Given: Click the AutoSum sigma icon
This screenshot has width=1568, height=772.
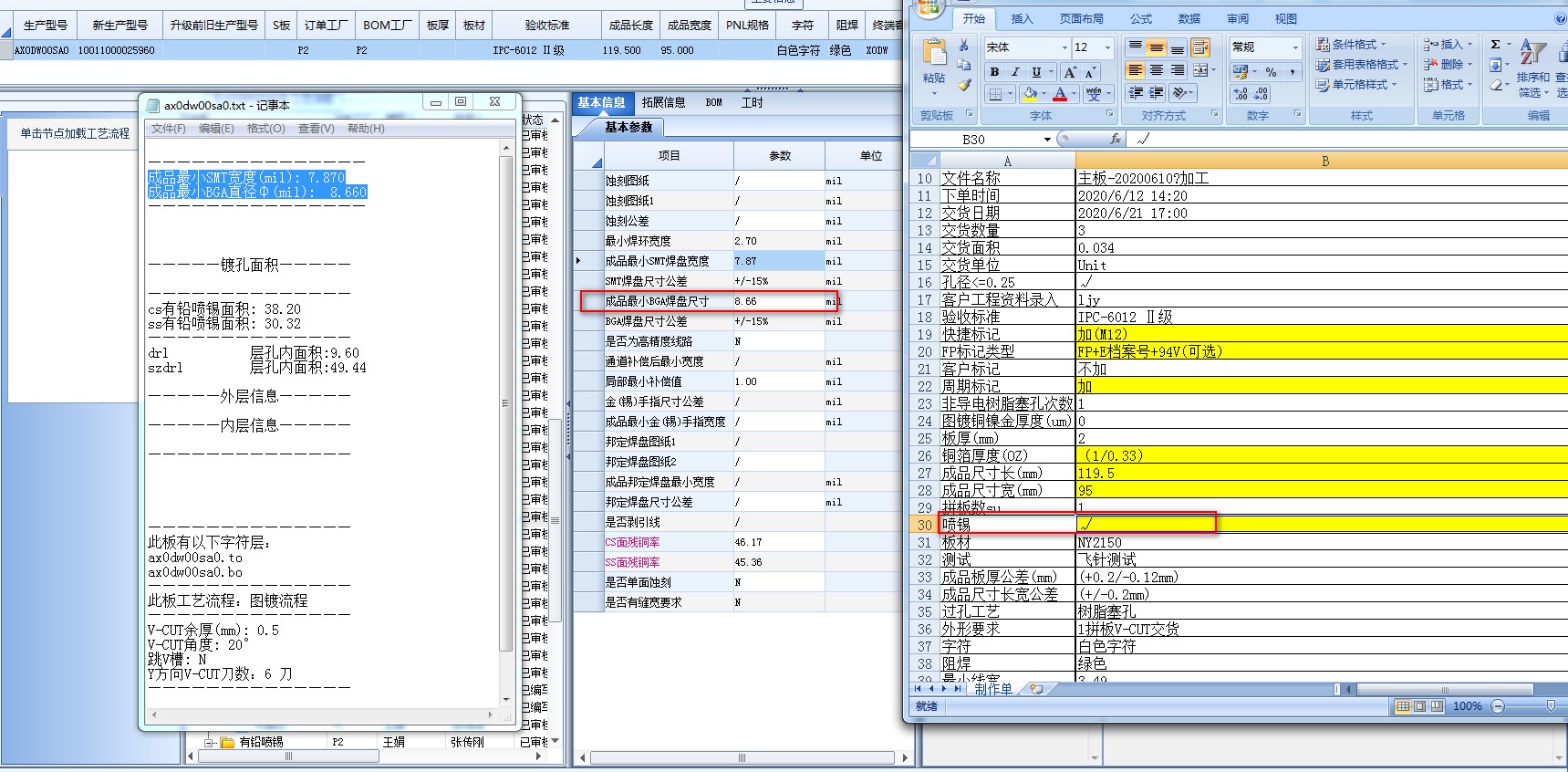Looking at the screenshot, I should click(1495, 45).
